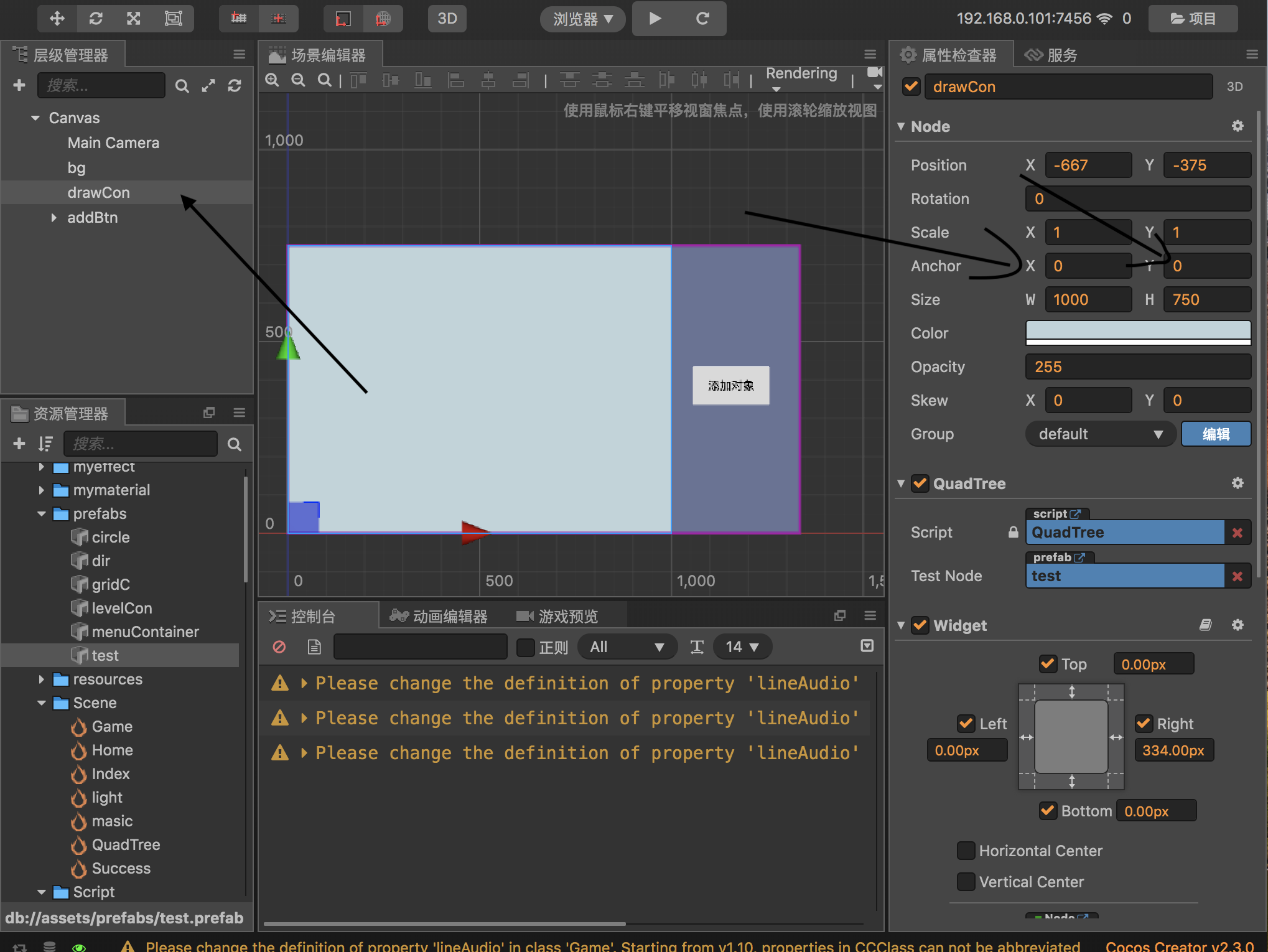The height and width of the screenshot is (952, 1268).
Task: Click the property inspector settings gear icon
Action: click(1237, 126)
